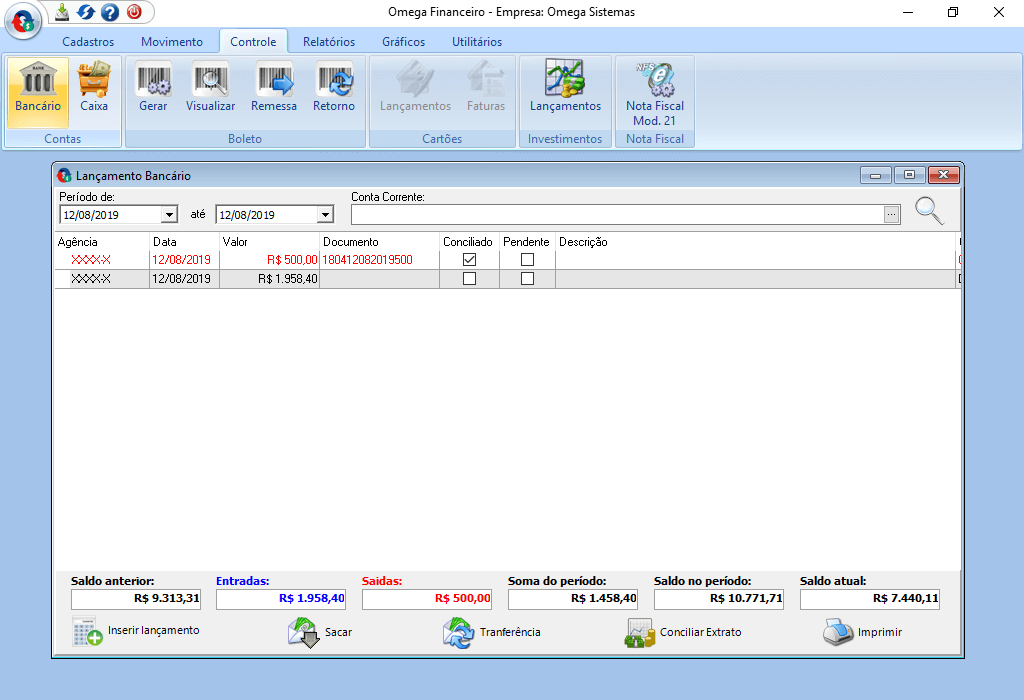The image size is (1024, 700).
Task: Uncheck Conciliado for the R$ 500,00 entry
Action: coord(469,260)
